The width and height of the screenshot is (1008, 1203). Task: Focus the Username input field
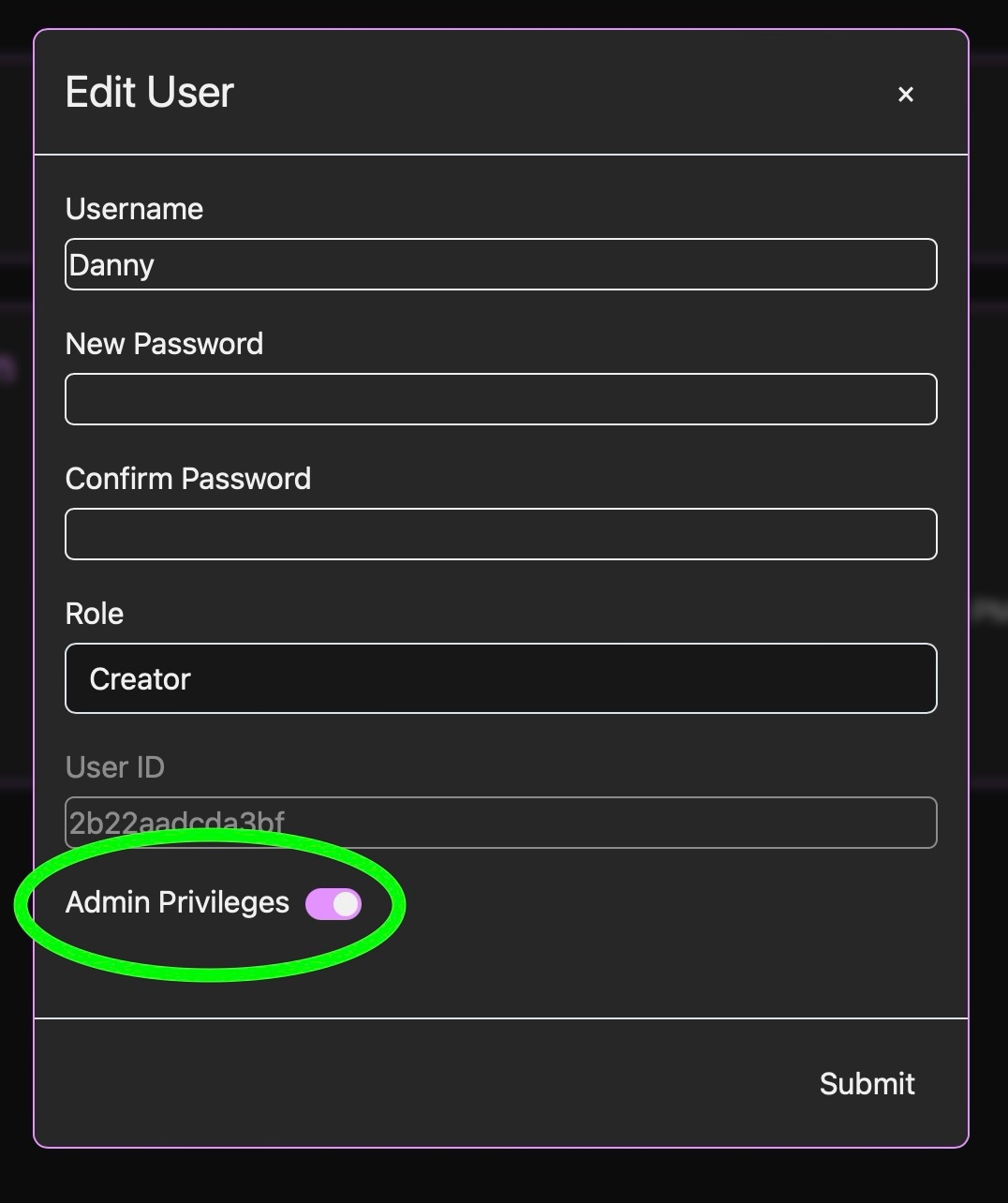click(x=500, y=264)
